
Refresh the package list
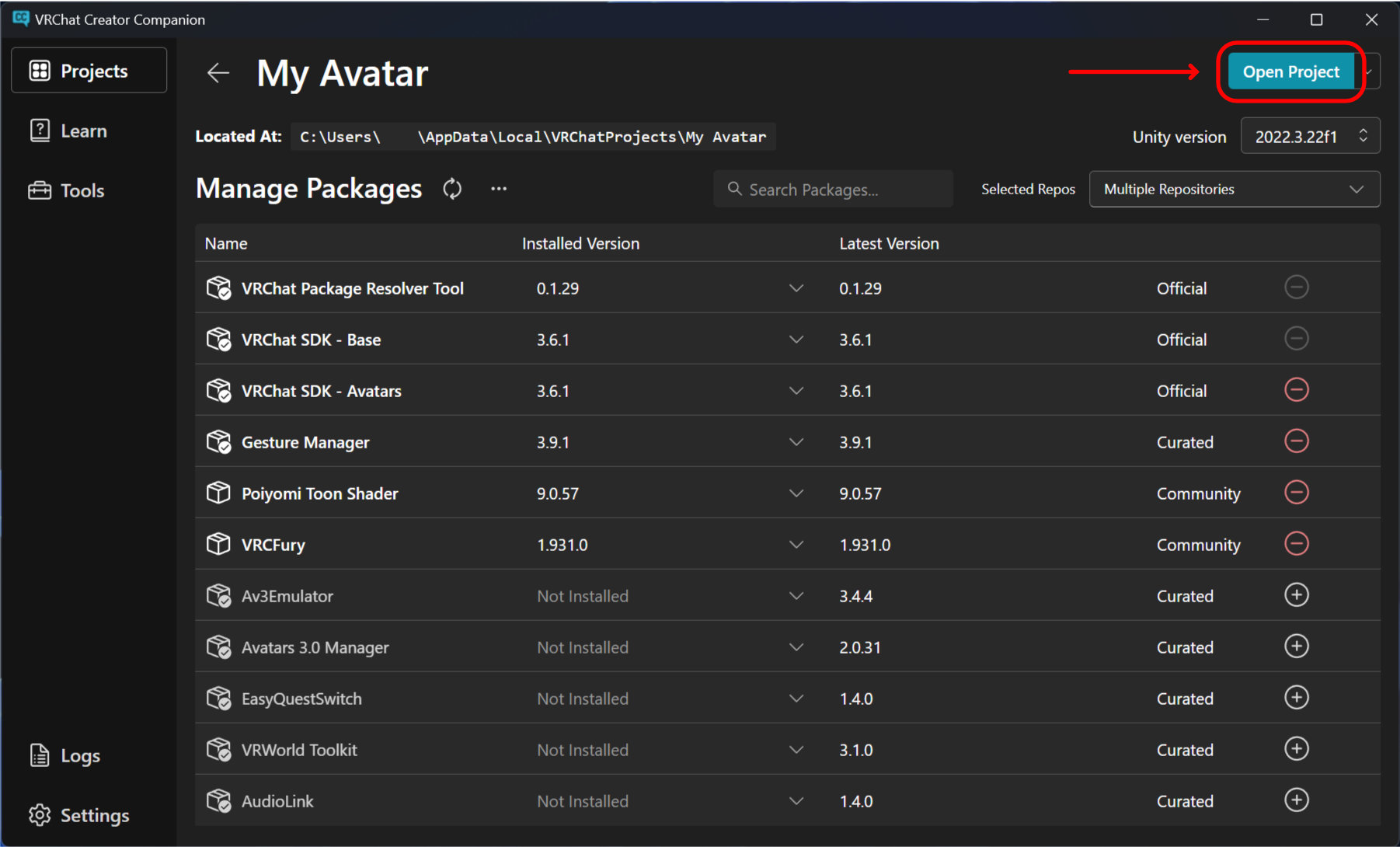[x=452, y=189]
